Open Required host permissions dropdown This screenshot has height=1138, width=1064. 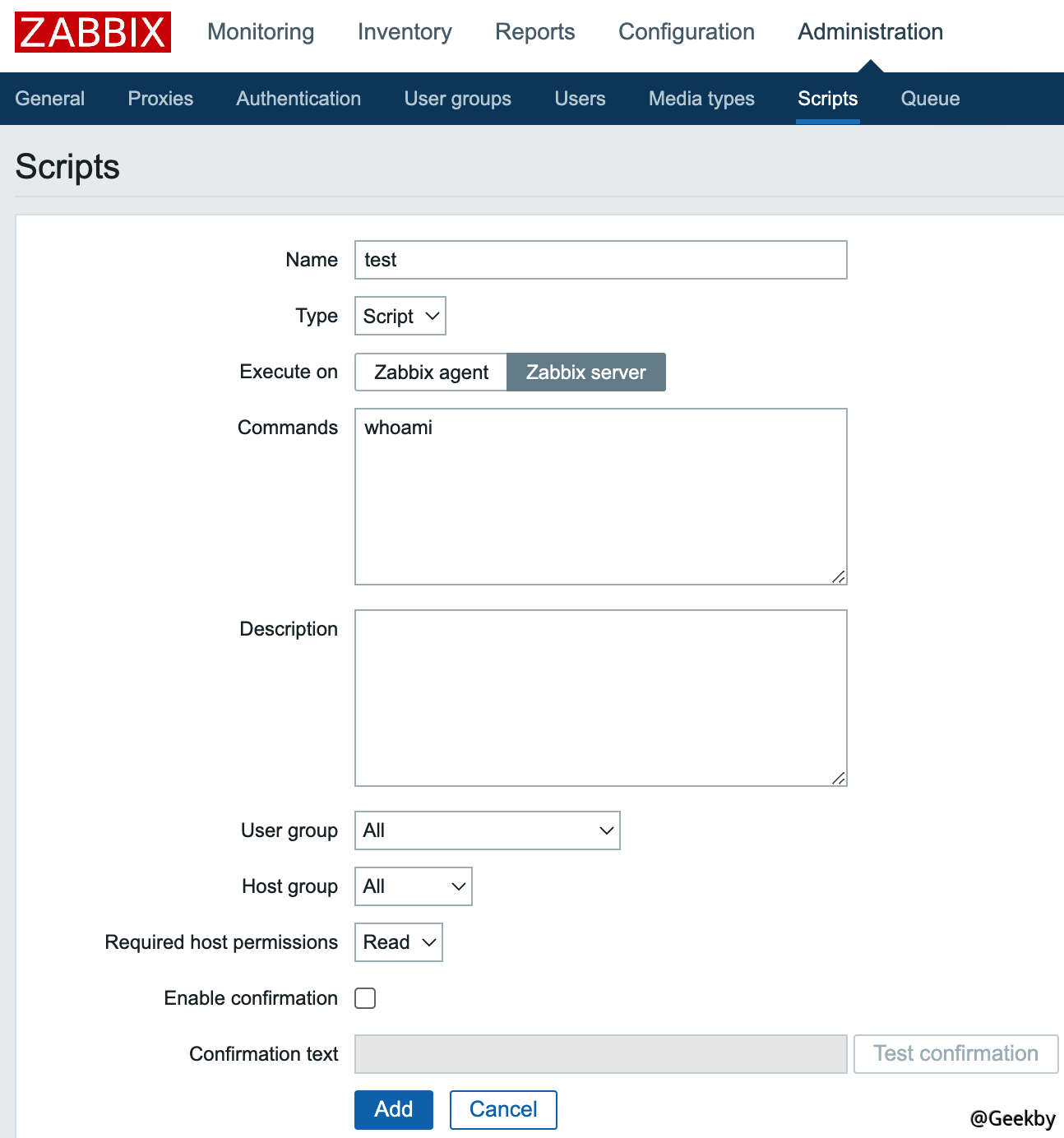398,942
